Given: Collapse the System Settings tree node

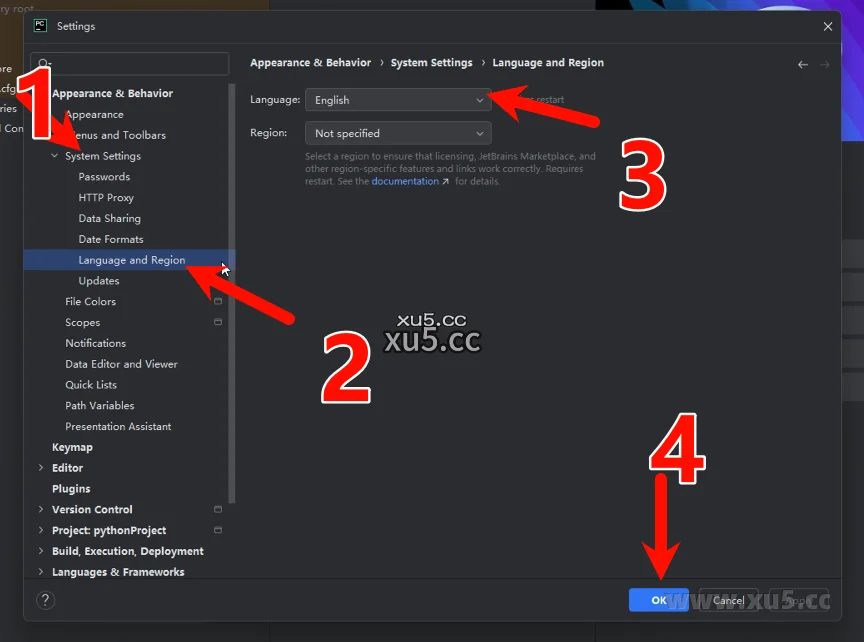Looking at the screenshot, I should (x=55, y=156).
